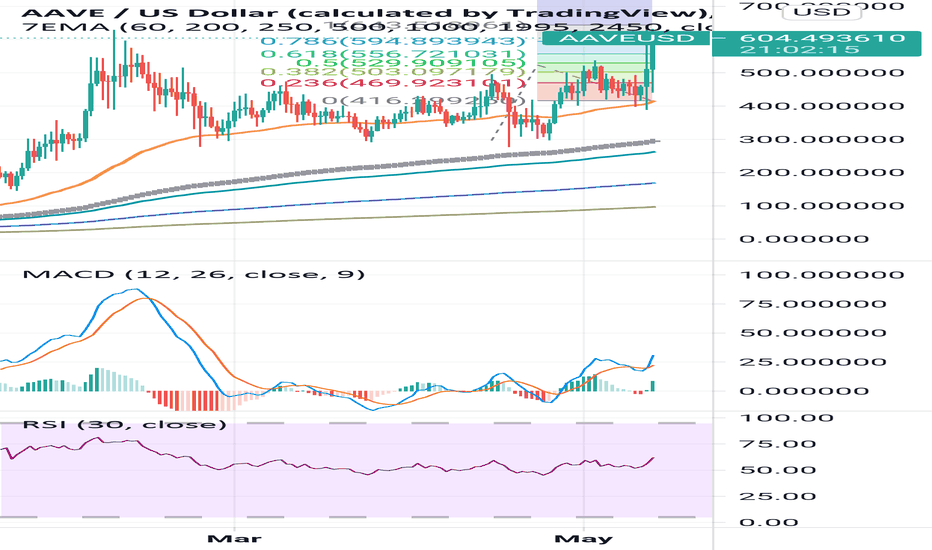Click the 75.000000 MACD axis label
932x550 pixels.
point(813,304)
